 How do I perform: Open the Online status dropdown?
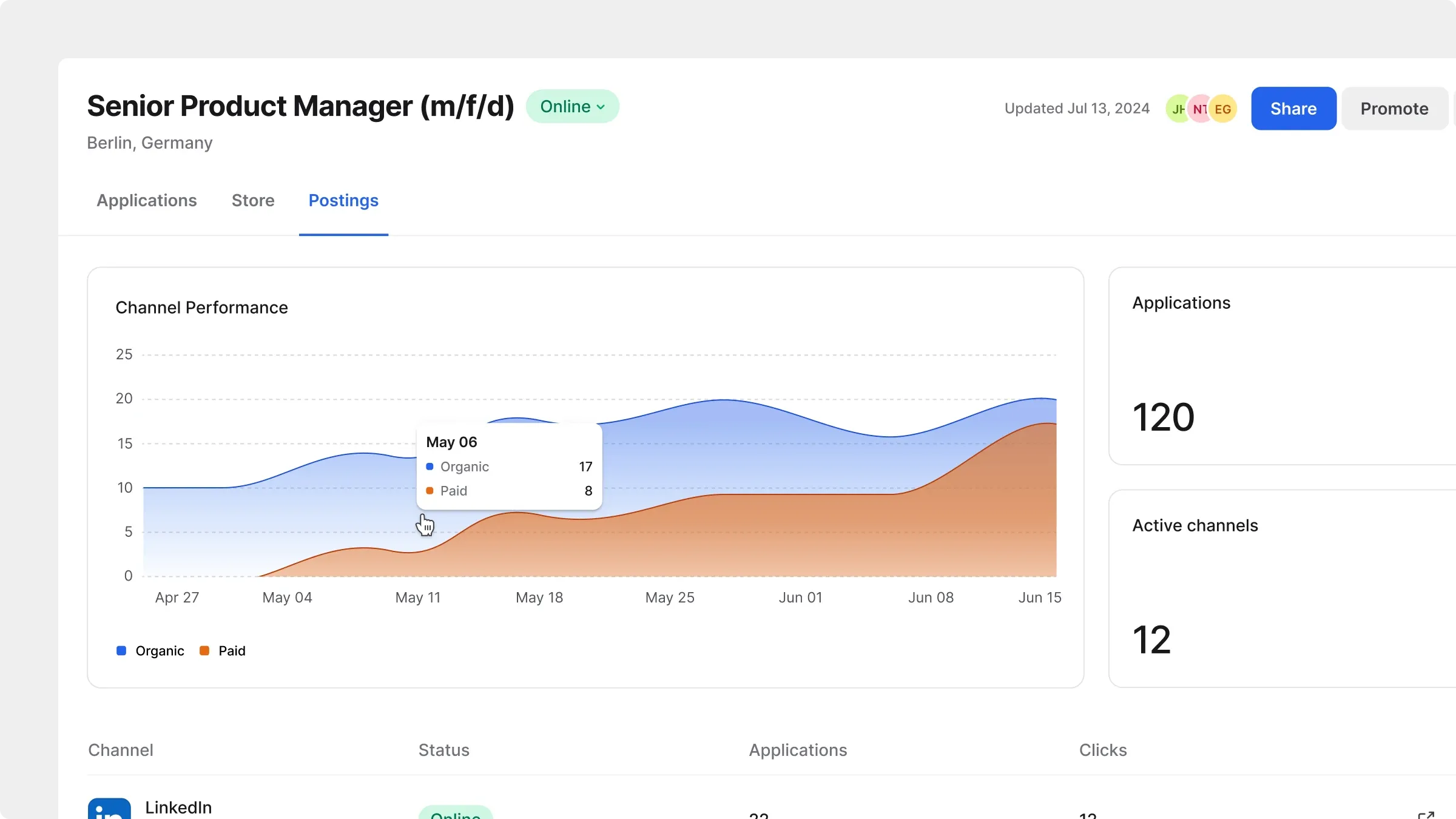(x=572, y=107)
